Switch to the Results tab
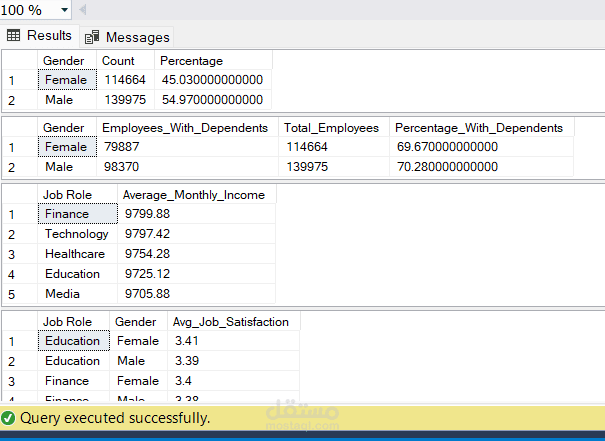 pyautogui.click(x=39, y=35)
